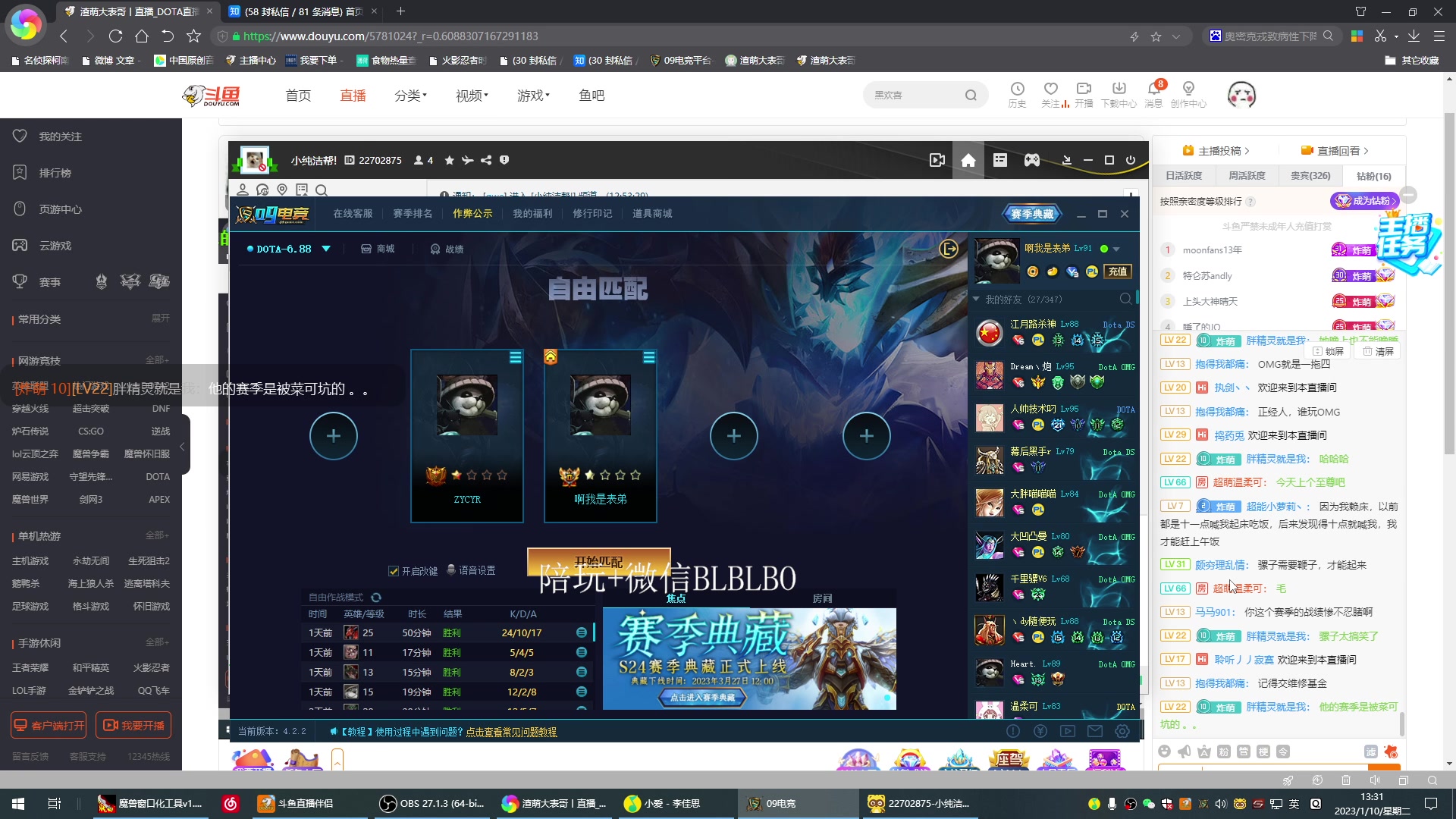Open OBS 27.1.3 in taskbar
The width and height of the screenshot is (1456, 819).
(x=433, y=803)
